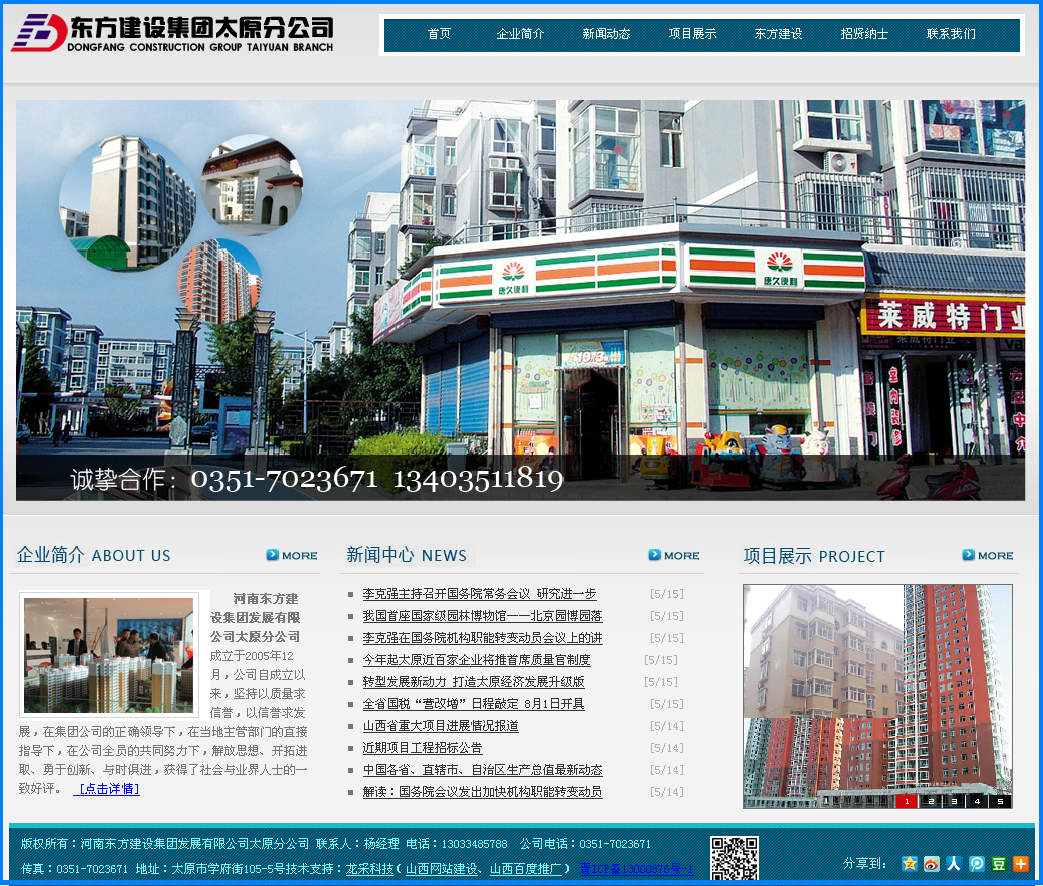
Task: Share to Tencent Weibo icon
Action: (x=977, y=863)
